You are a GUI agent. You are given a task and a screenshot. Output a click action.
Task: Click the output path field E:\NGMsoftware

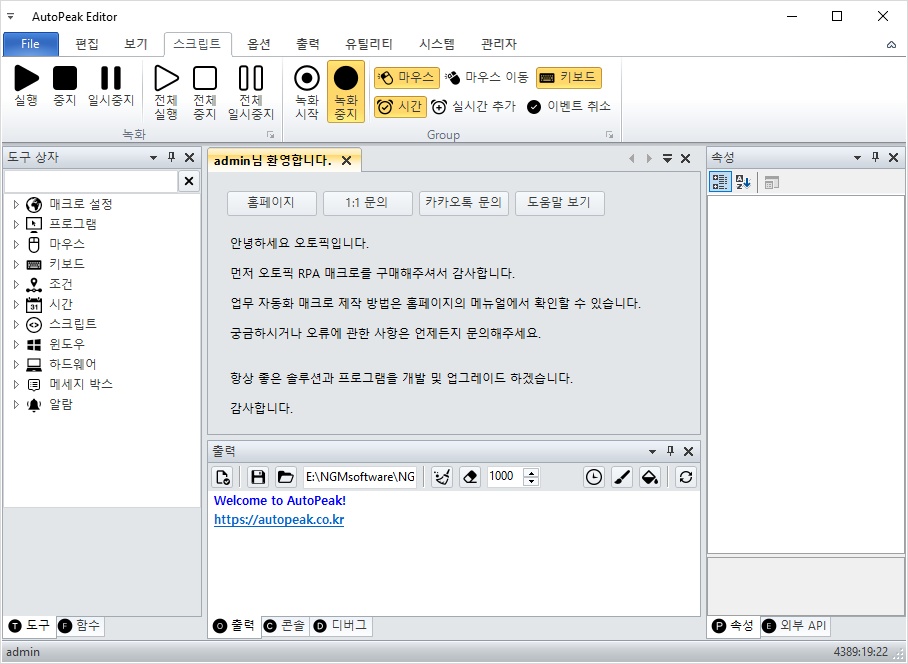click(360, 478)
